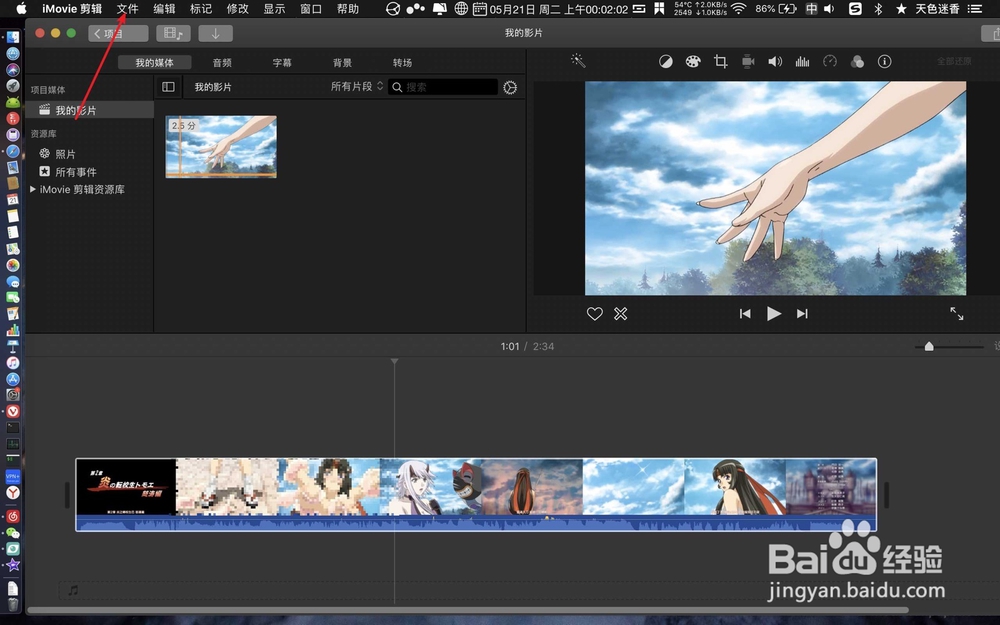The width and height of the screenshot is (1000, 625).
Task: Open the 编辑 menu
Action: click(165, 9)
